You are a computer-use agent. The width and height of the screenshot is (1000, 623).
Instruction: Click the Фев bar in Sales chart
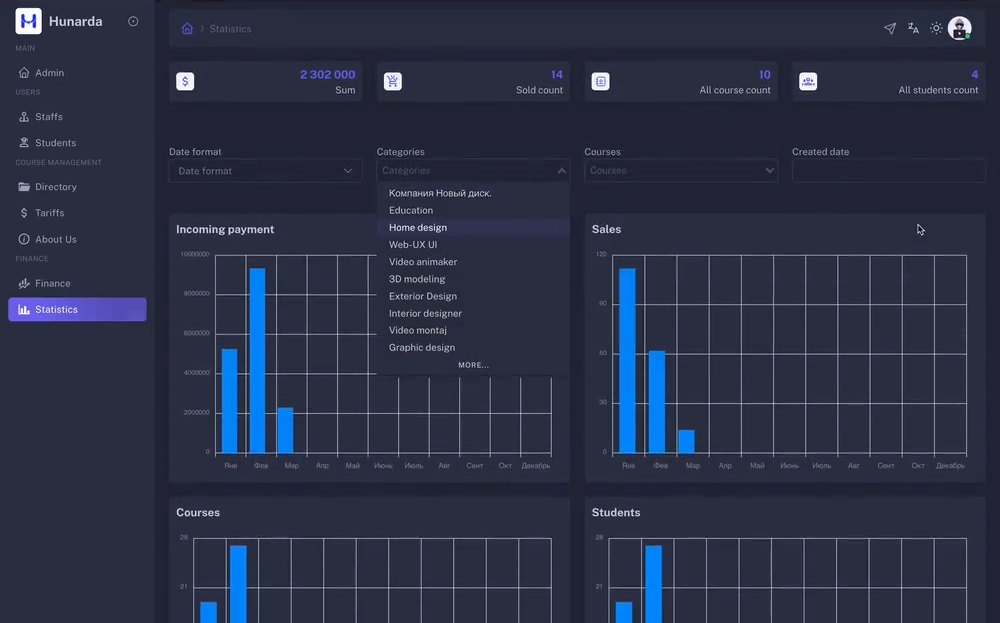click(x=657, y=402)
